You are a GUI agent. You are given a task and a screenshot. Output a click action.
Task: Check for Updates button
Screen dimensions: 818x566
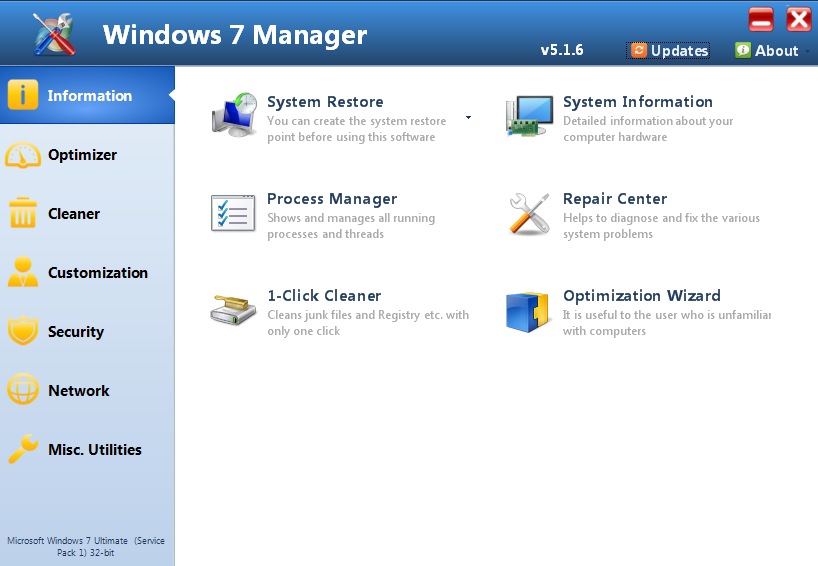[x=669, y=50]
